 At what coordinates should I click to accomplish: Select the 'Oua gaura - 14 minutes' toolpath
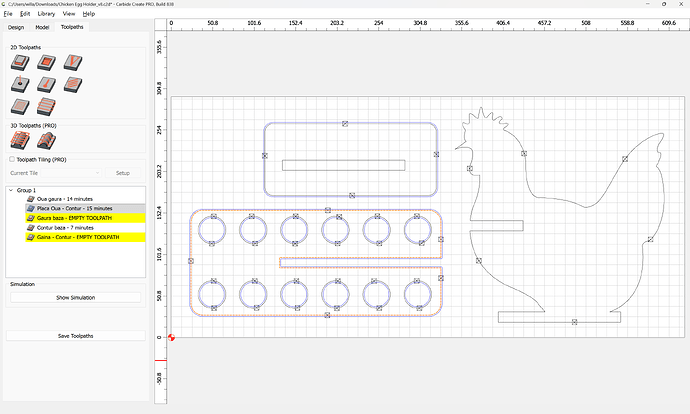coord(65,199)
